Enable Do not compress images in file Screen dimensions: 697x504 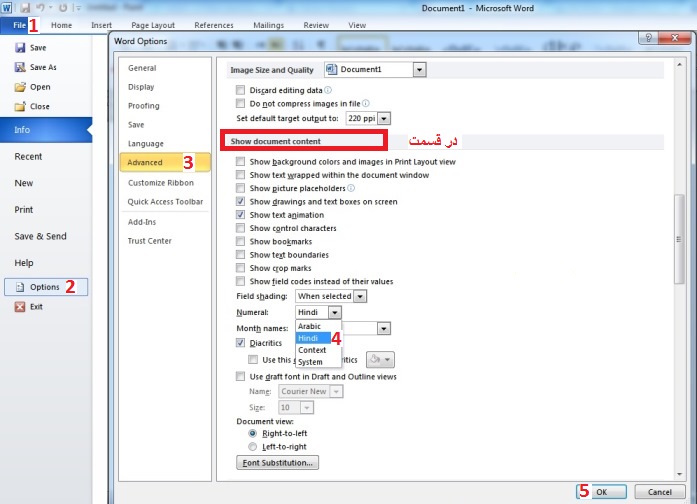pos(240,104)
